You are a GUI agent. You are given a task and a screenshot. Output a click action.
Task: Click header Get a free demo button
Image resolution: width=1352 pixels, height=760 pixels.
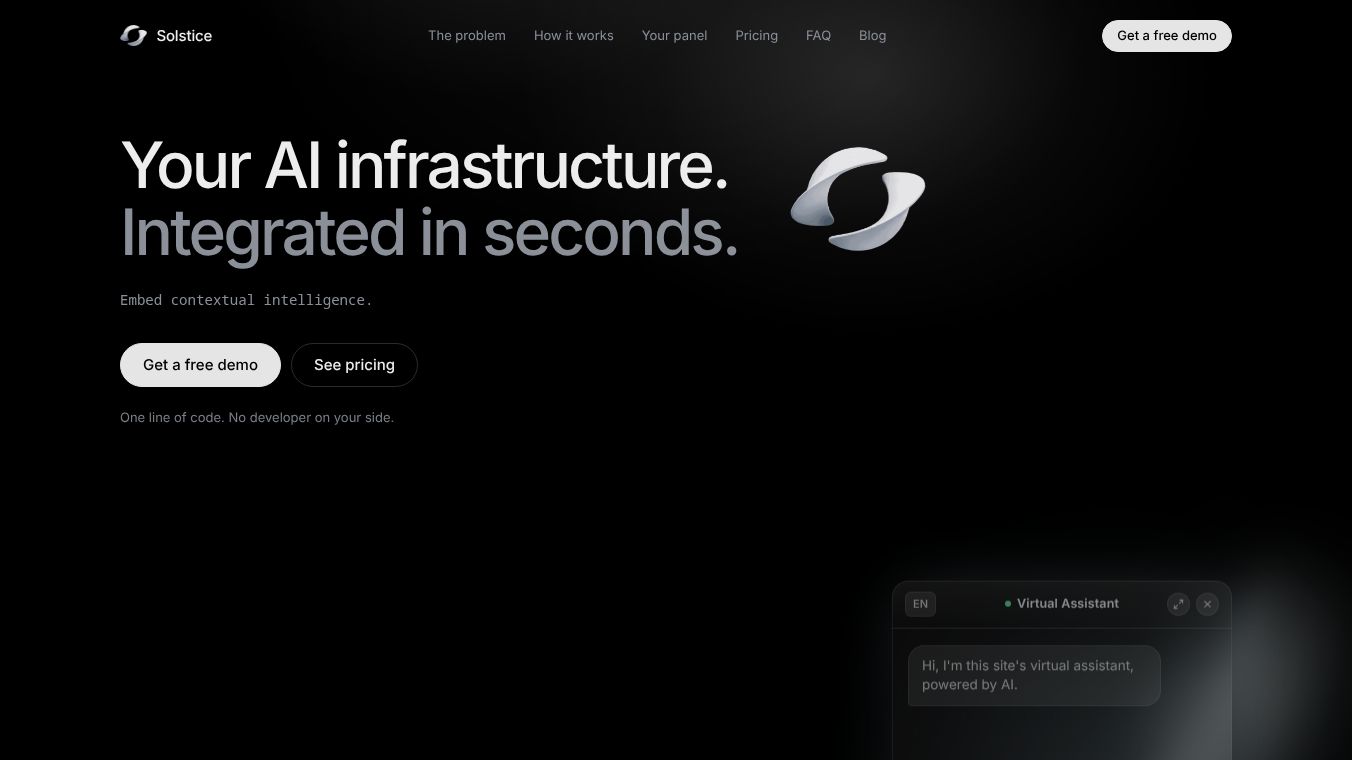click(1167, 36)
